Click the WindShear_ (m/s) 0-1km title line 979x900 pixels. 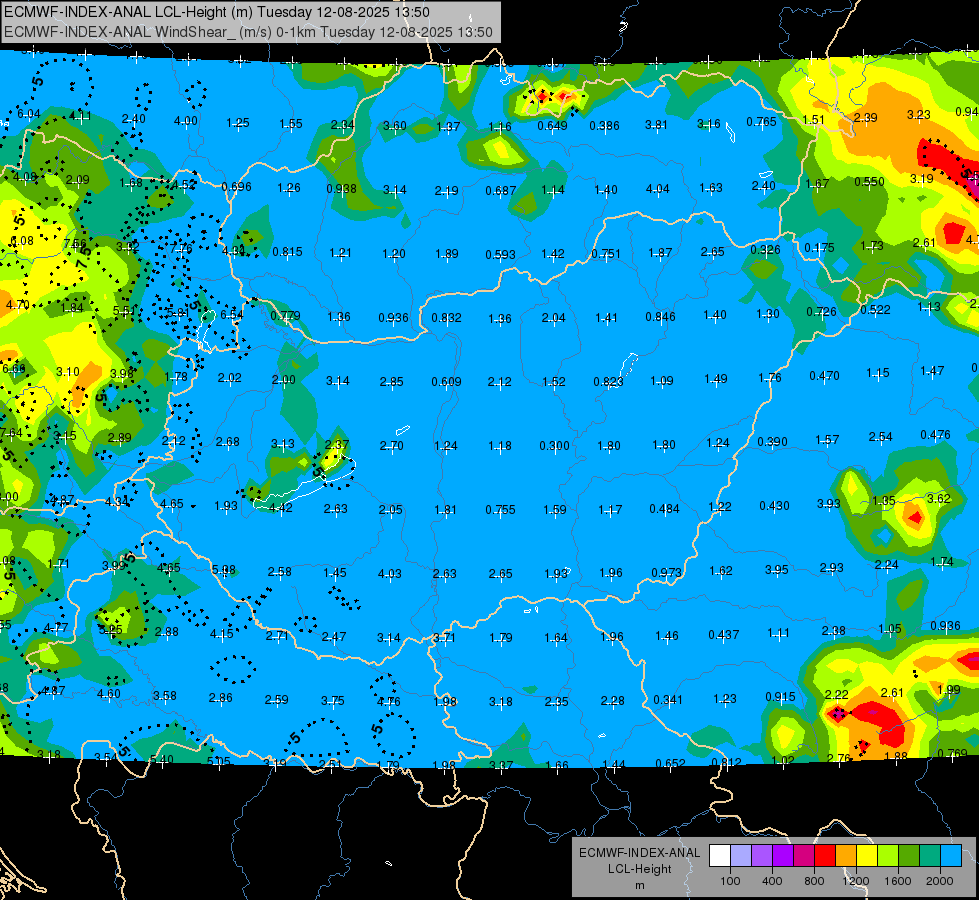click(x=248, y=32)
